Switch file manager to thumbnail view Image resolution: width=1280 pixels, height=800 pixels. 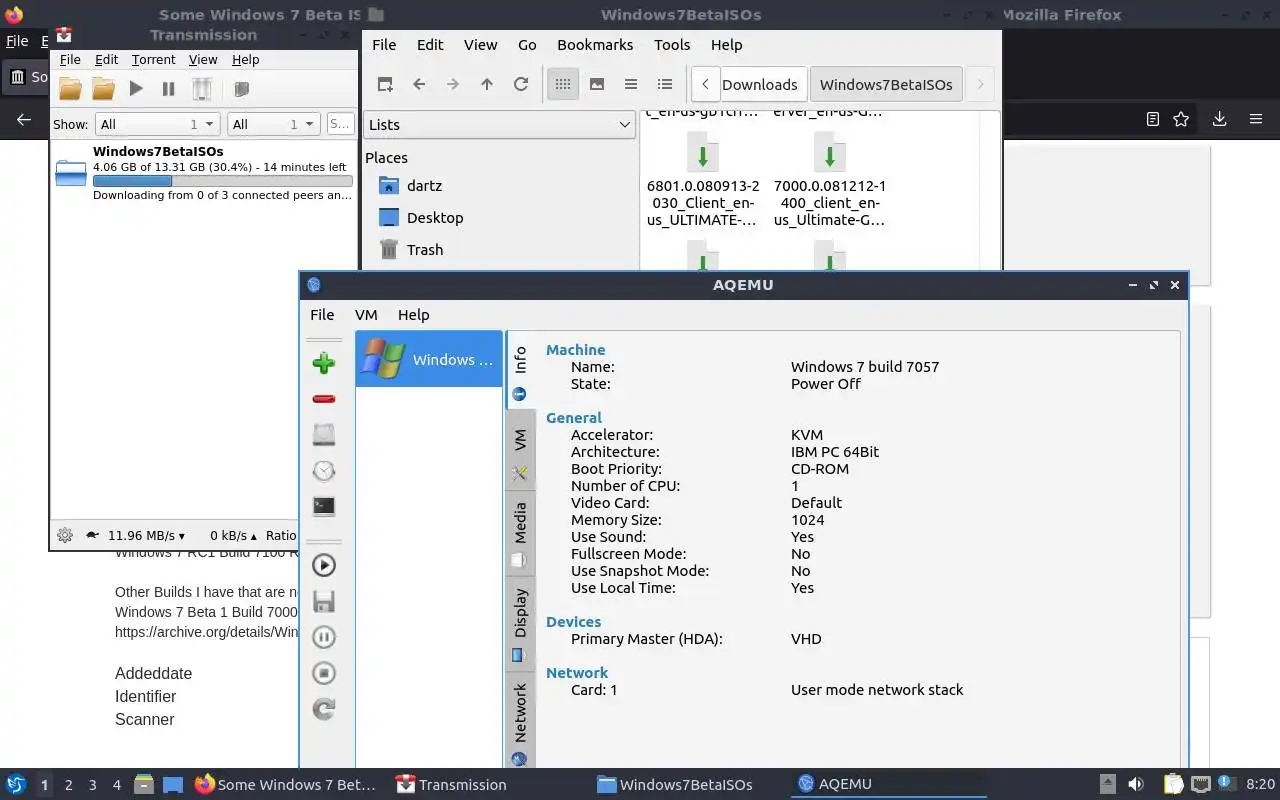pos(597,84)
